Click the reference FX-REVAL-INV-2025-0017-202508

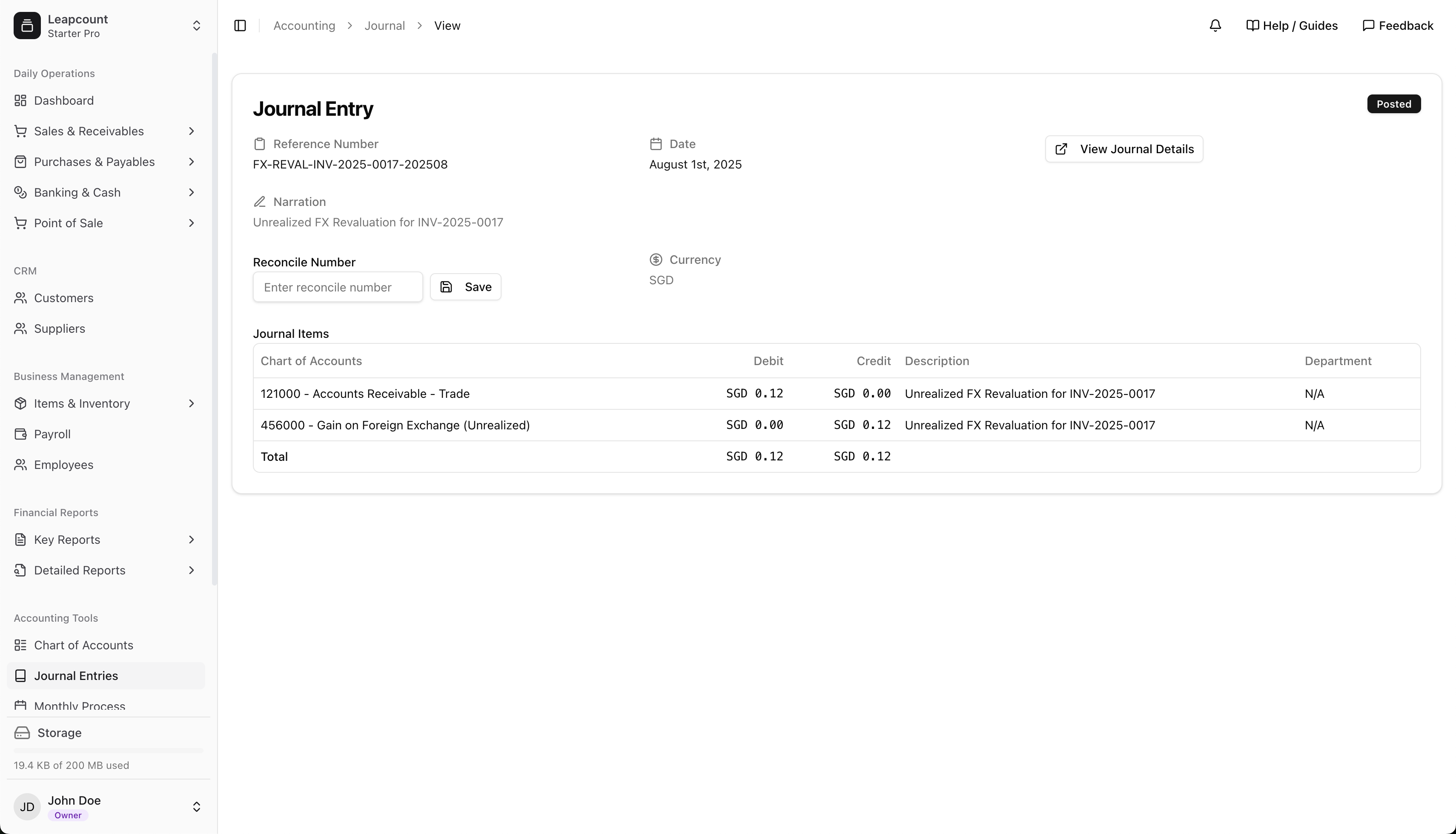[350, 164]
